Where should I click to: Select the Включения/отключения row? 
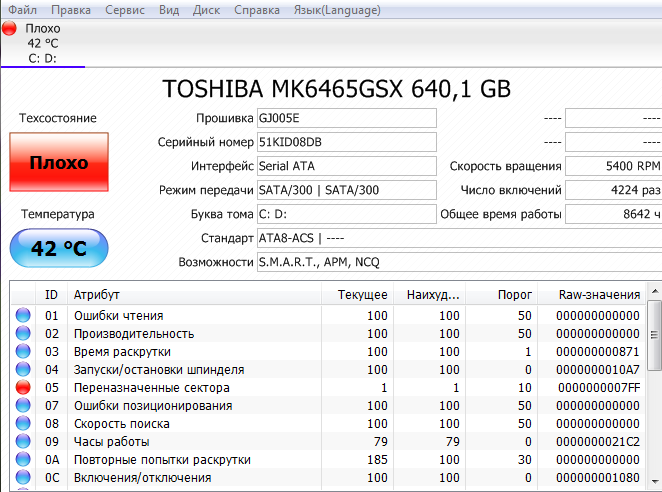(x=328, y=478)
